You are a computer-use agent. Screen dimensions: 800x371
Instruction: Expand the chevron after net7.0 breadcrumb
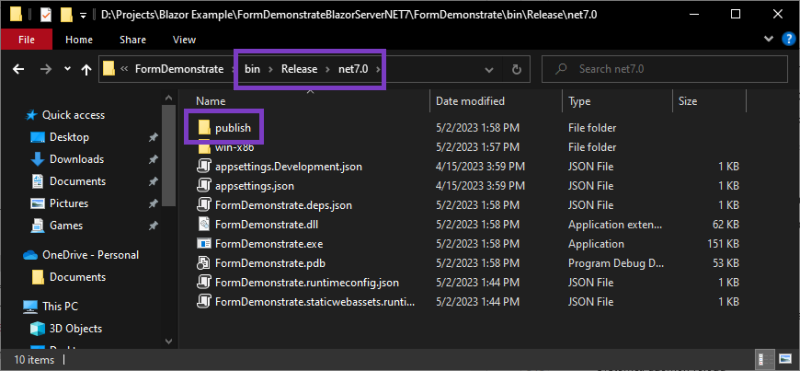coord(378,69)
